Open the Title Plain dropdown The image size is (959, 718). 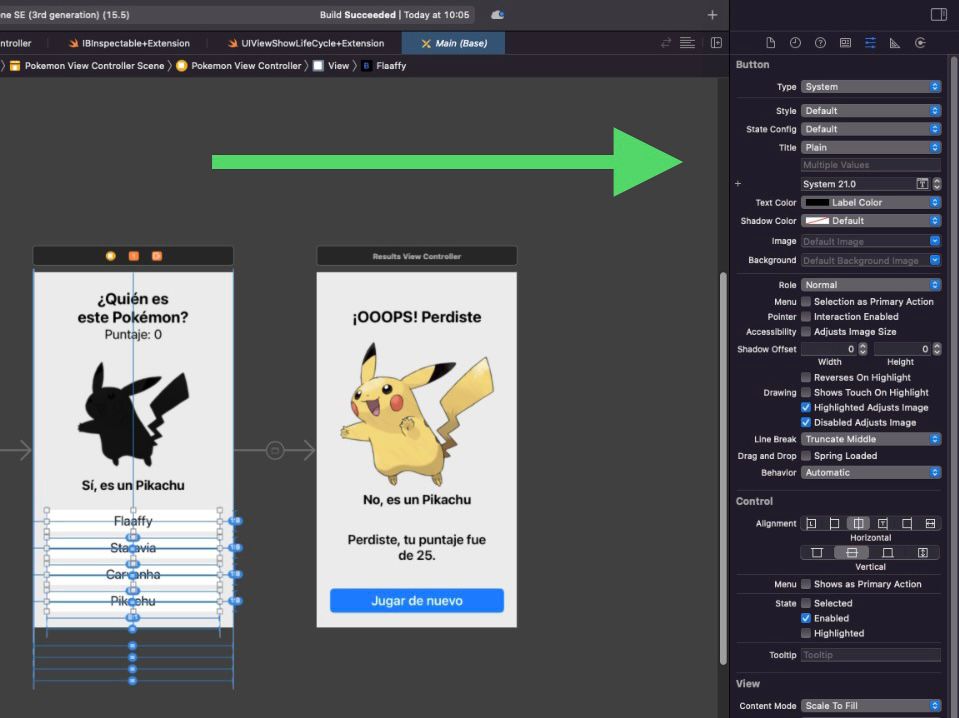click(871, 147)
